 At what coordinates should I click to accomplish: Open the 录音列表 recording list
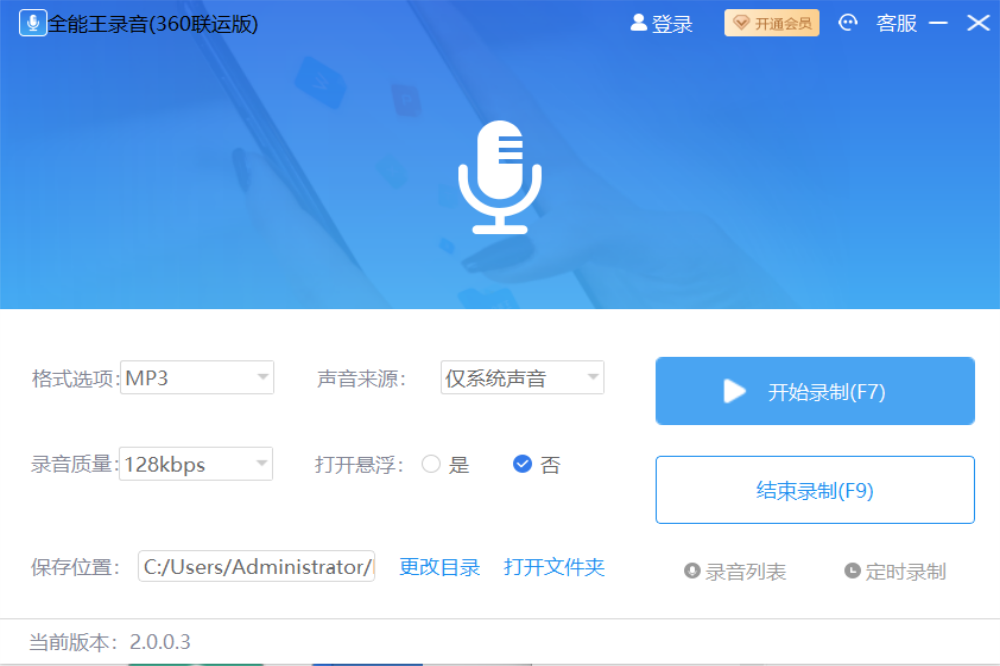[735, 571]
